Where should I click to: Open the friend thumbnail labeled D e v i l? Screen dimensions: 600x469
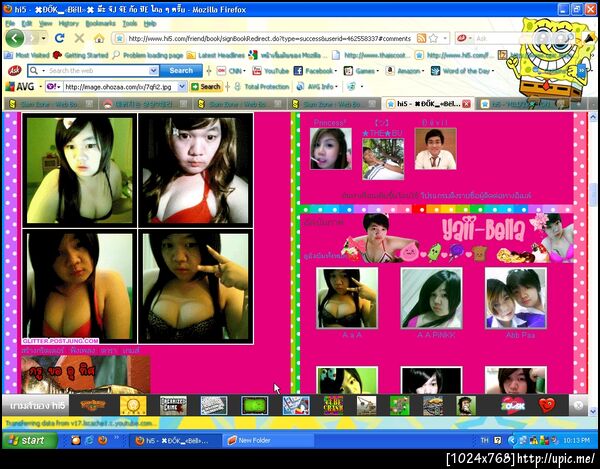(x=435, y=148)
